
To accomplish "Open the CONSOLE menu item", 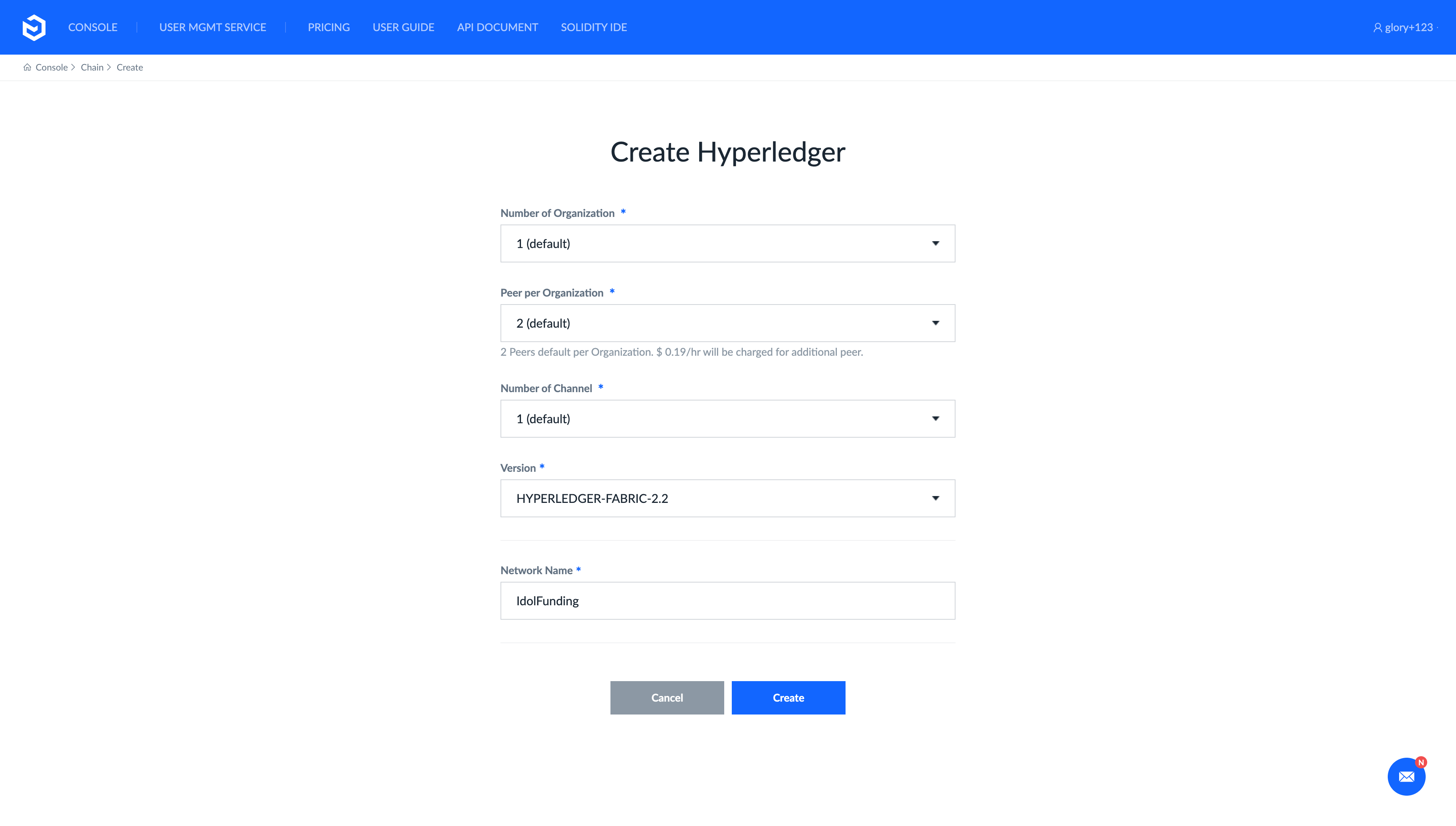I will tap(93, 27).
